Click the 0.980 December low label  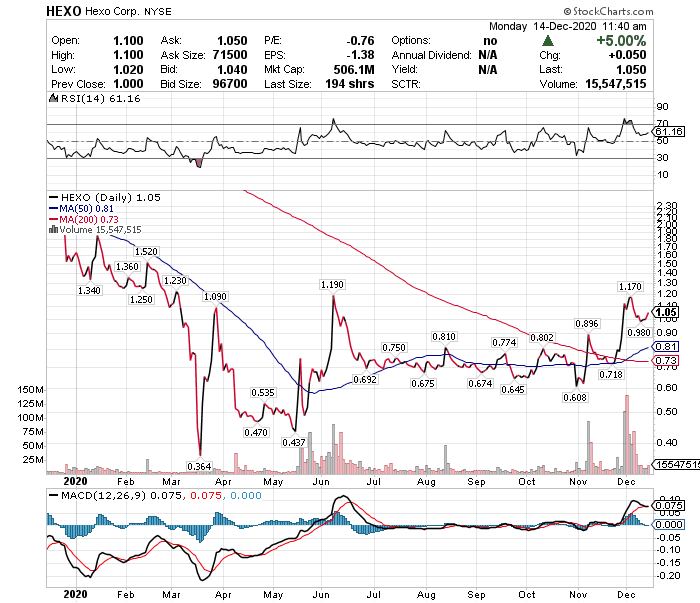point(639,333)
